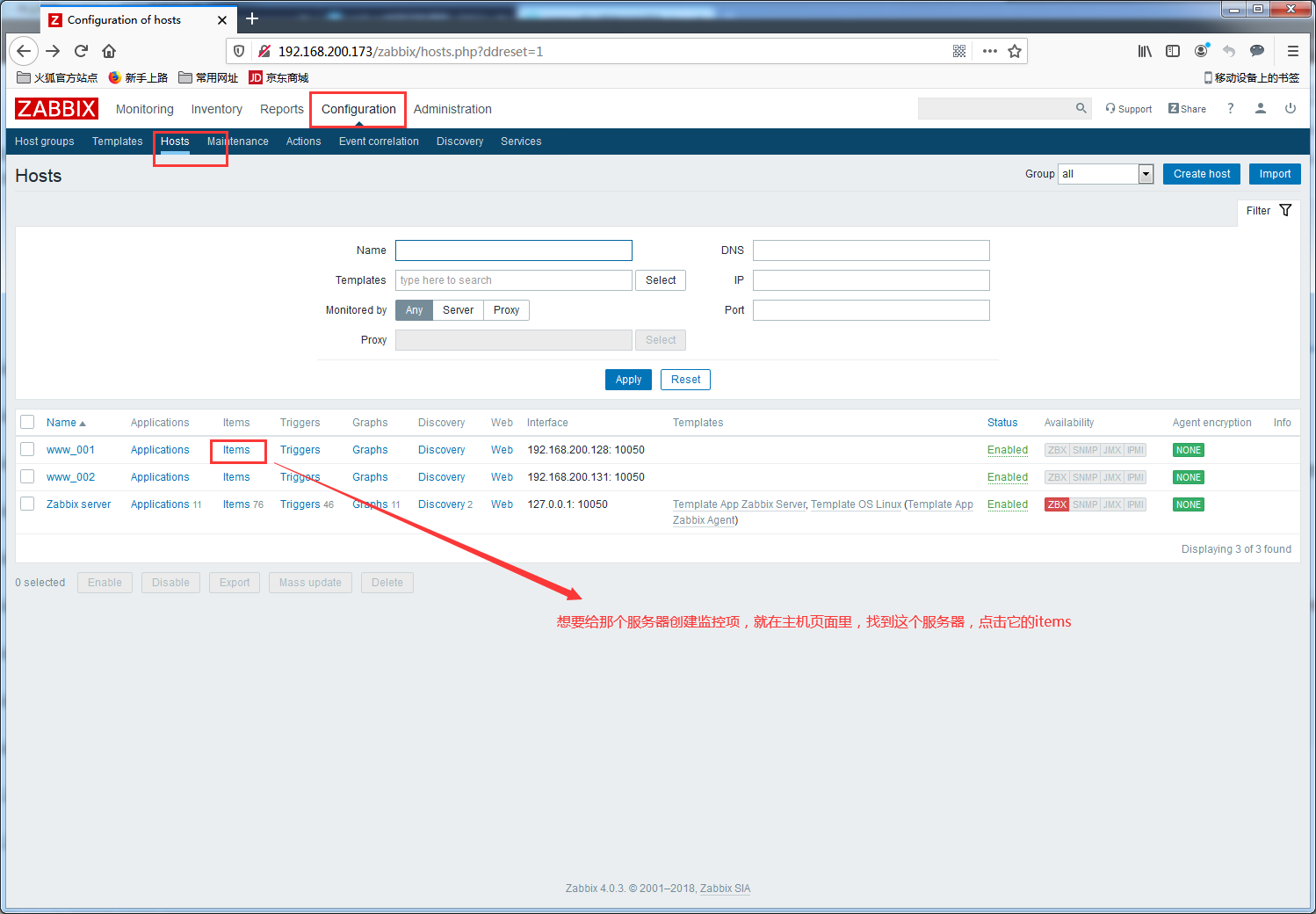Open the Administration menu
Image resolution: width=1316 pixels, height=914 pixels.
pyautogui.click(x=452, y=109)
